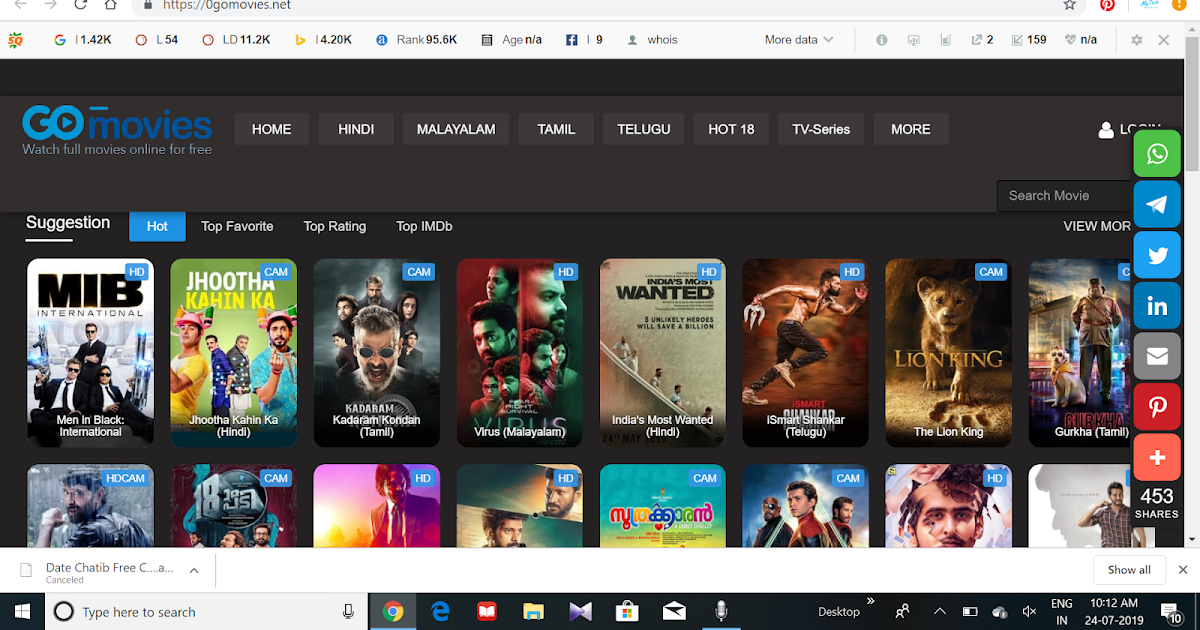The image size is (1200, 630).
Task: Open Gurkha (Tamil) poster
Action: tap(1080, 352)
